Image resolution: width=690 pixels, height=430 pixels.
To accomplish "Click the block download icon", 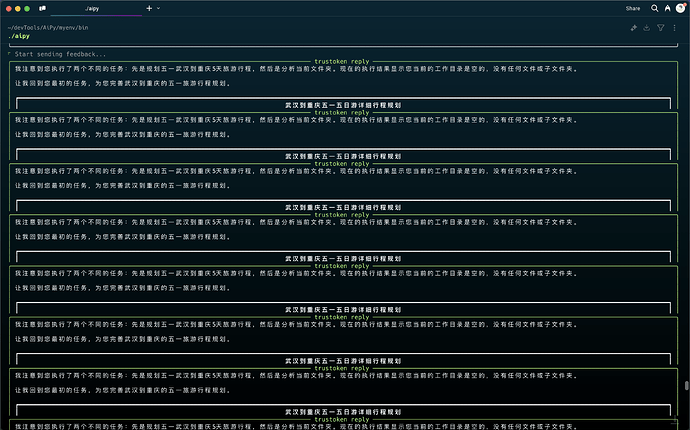I will [646, 28].
